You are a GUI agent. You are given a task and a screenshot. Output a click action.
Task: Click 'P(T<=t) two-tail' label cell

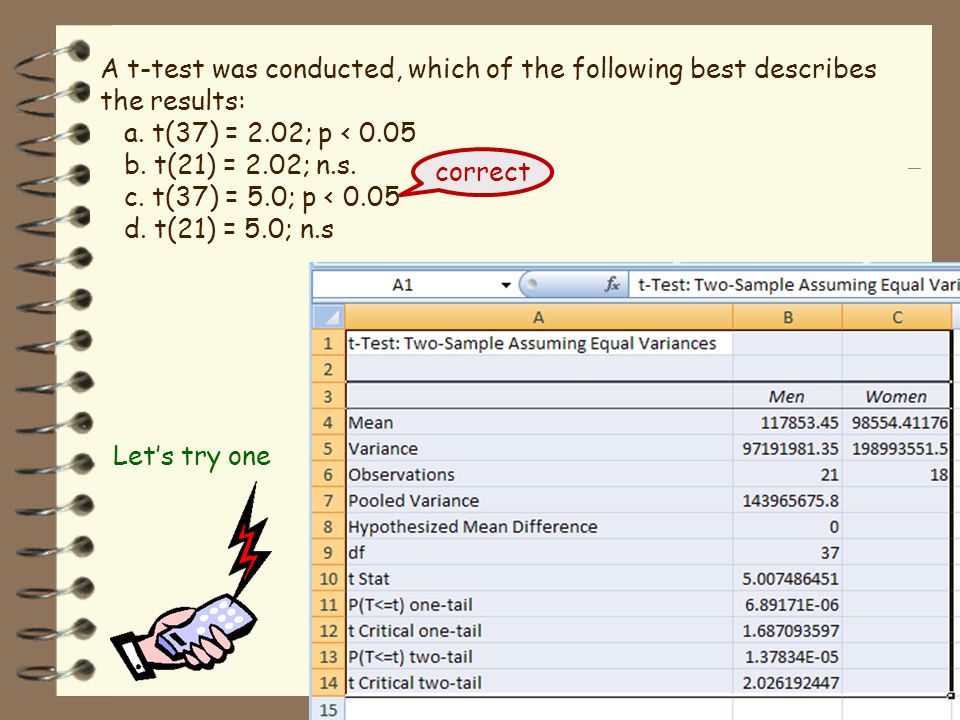tap(539, 657)
